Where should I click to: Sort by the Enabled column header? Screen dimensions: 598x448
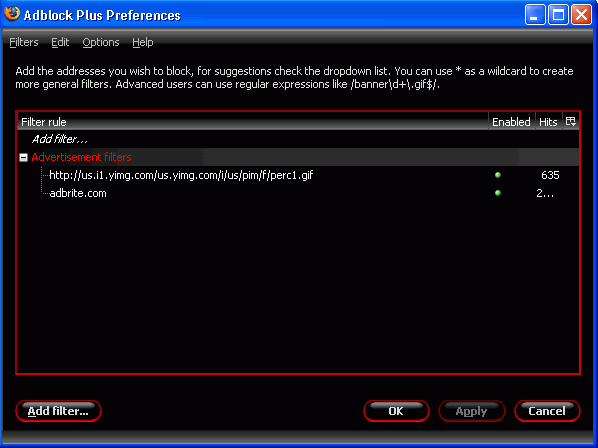click(x=511, y=122)
